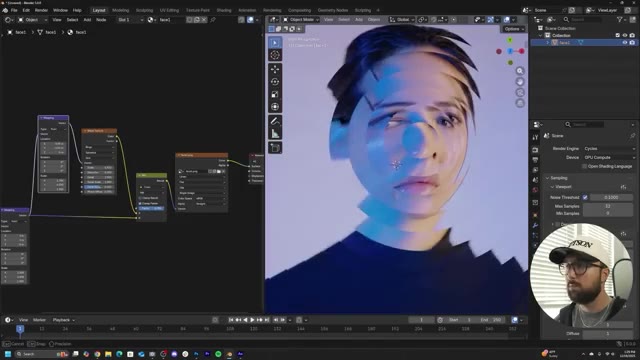This screenshot has width=640, height=360.
Task: Open the Tool properties tab icon
Action: coord(536,138)
